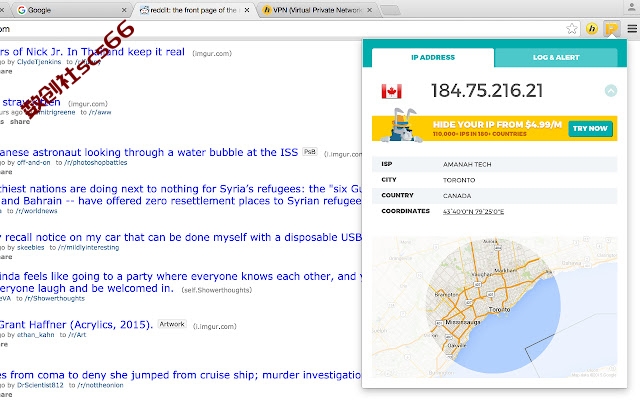Open the off-and-on user link
The height and width of the screenshot is (400, 640).
tap(33, 162)
